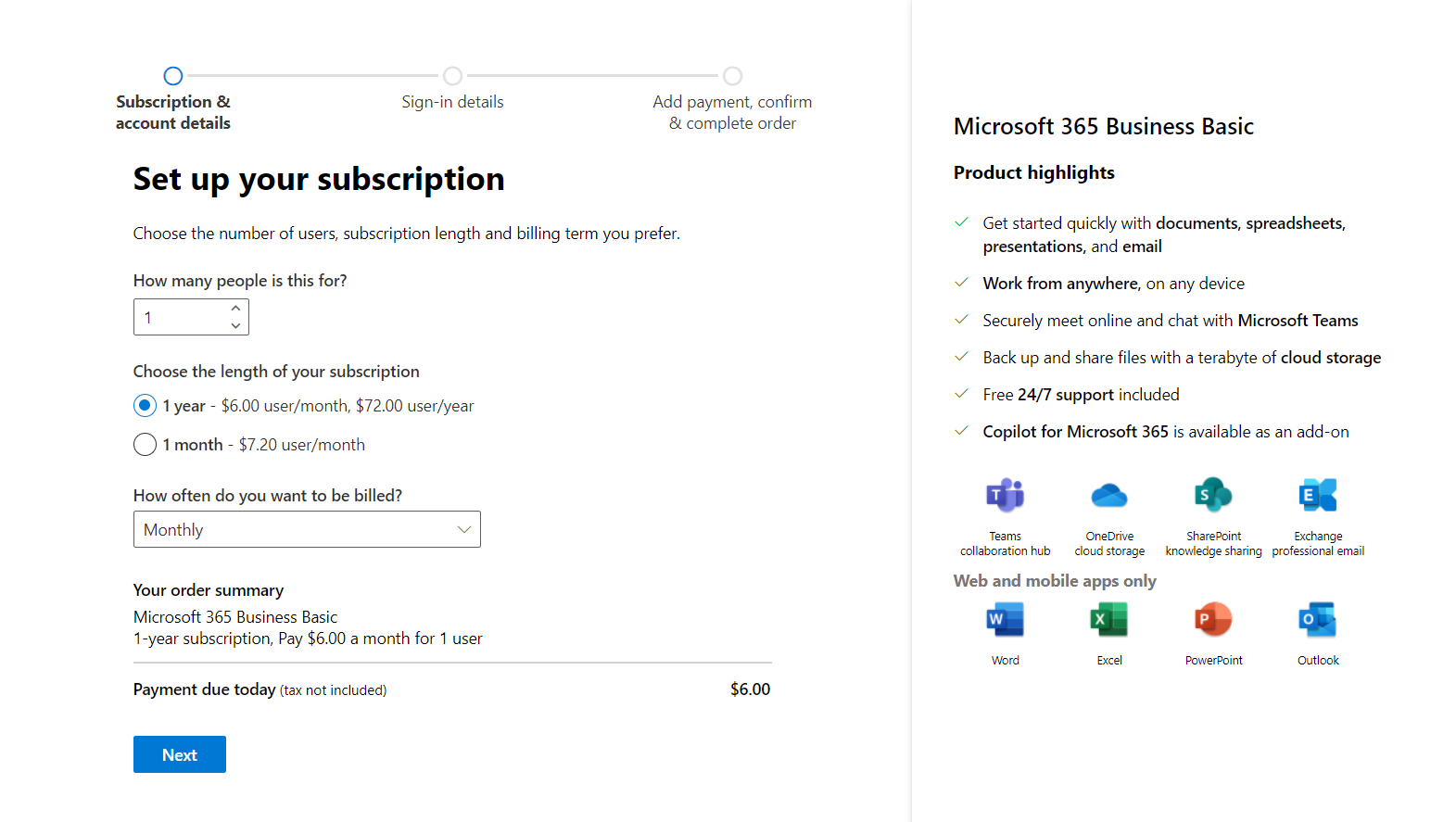1456x822 pixels.
Task: Click the Next button
Action: 180,754
